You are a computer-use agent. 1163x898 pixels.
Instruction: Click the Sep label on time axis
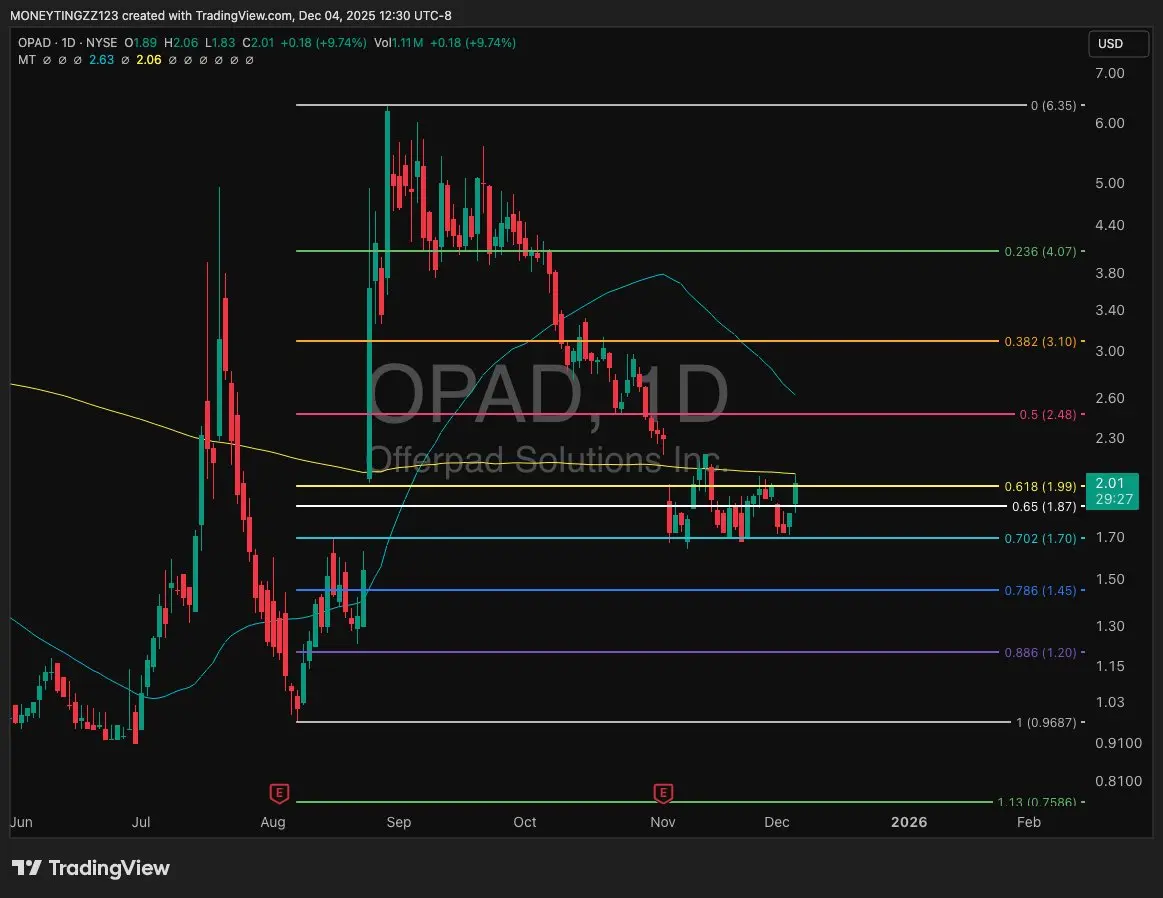(399, 822)
